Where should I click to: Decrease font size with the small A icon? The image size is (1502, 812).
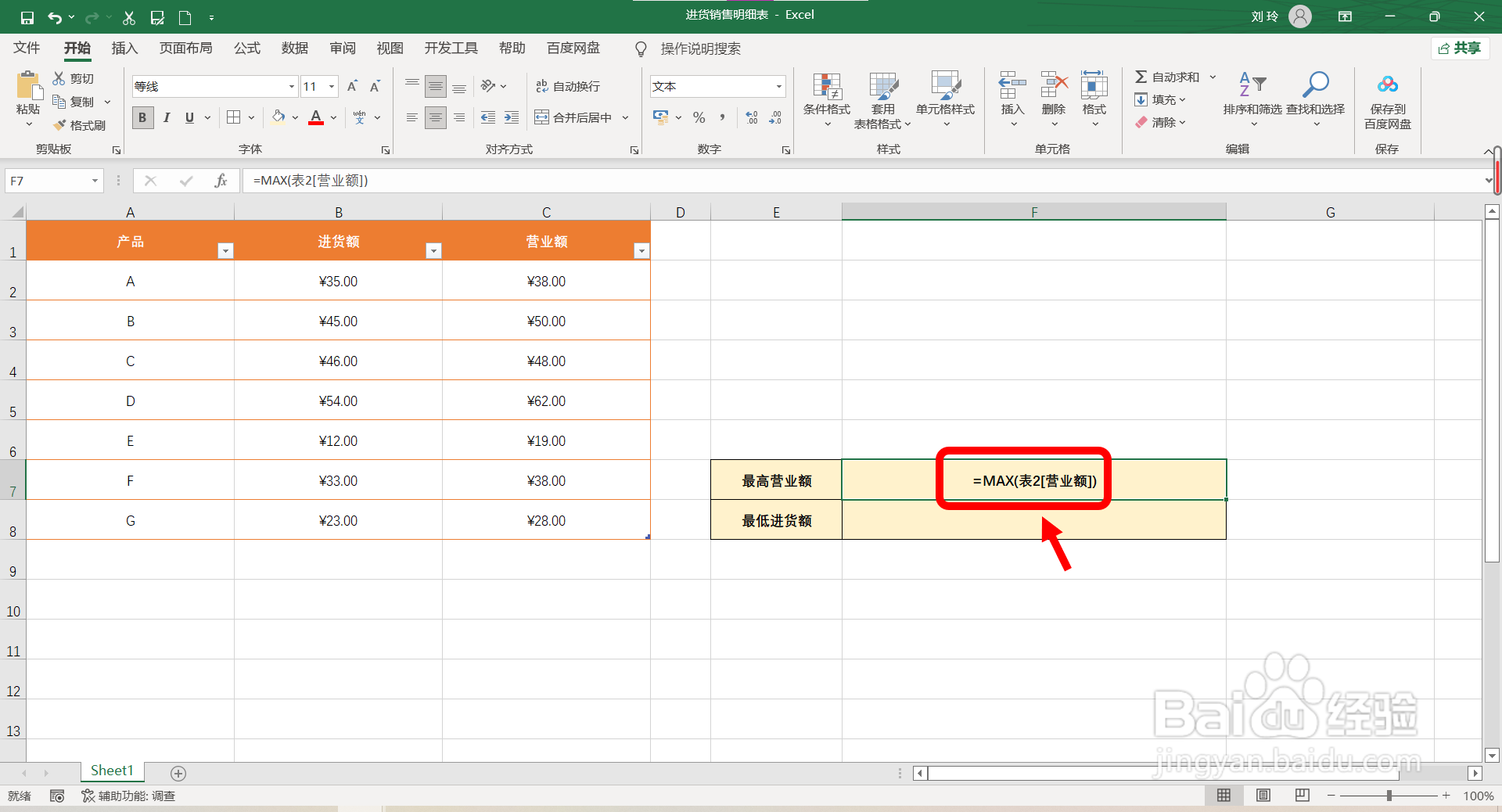coord(375,86)
